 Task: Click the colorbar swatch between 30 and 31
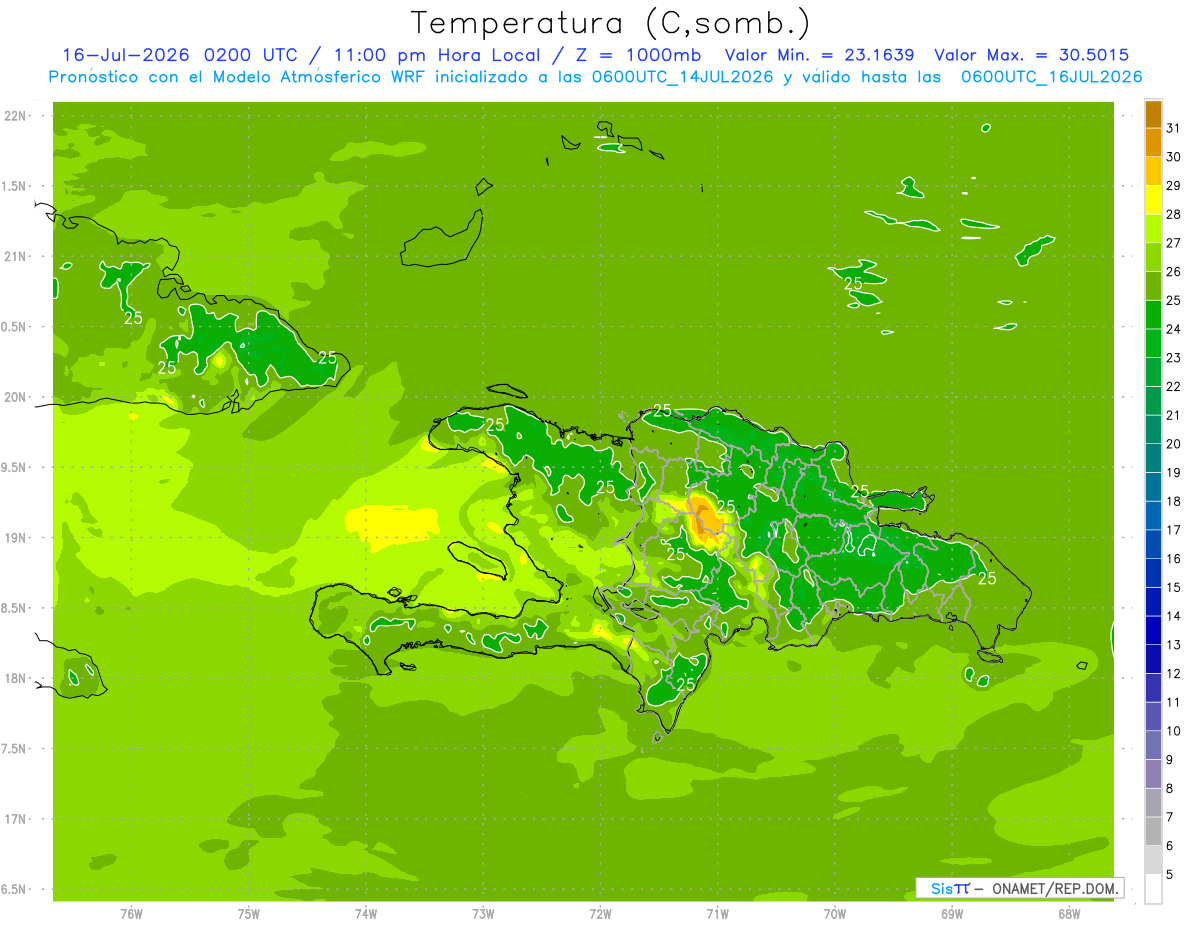pos(1153,143)
